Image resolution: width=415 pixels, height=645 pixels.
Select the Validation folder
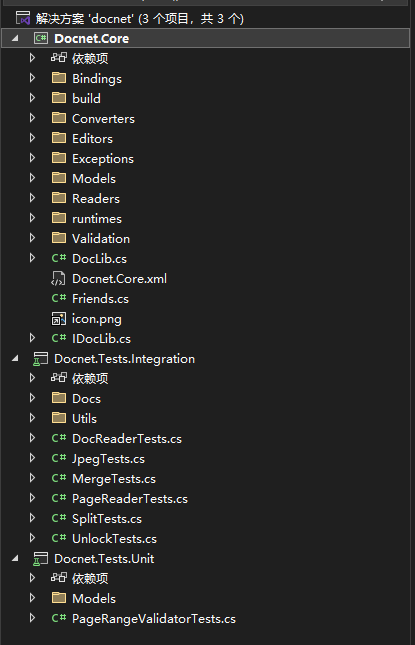(101, 239)
